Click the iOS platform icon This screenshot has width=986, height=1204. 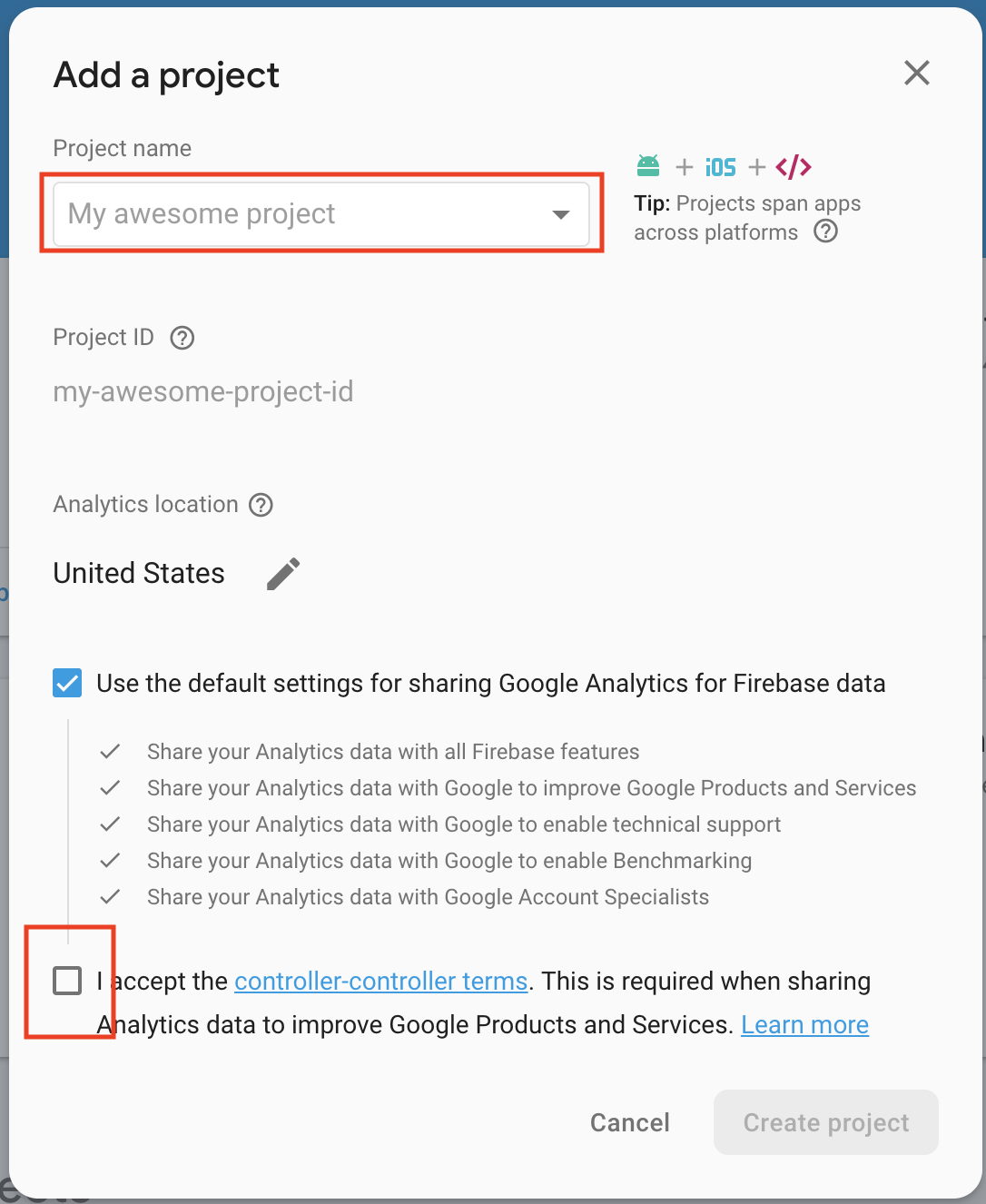[x=720, y=167]
